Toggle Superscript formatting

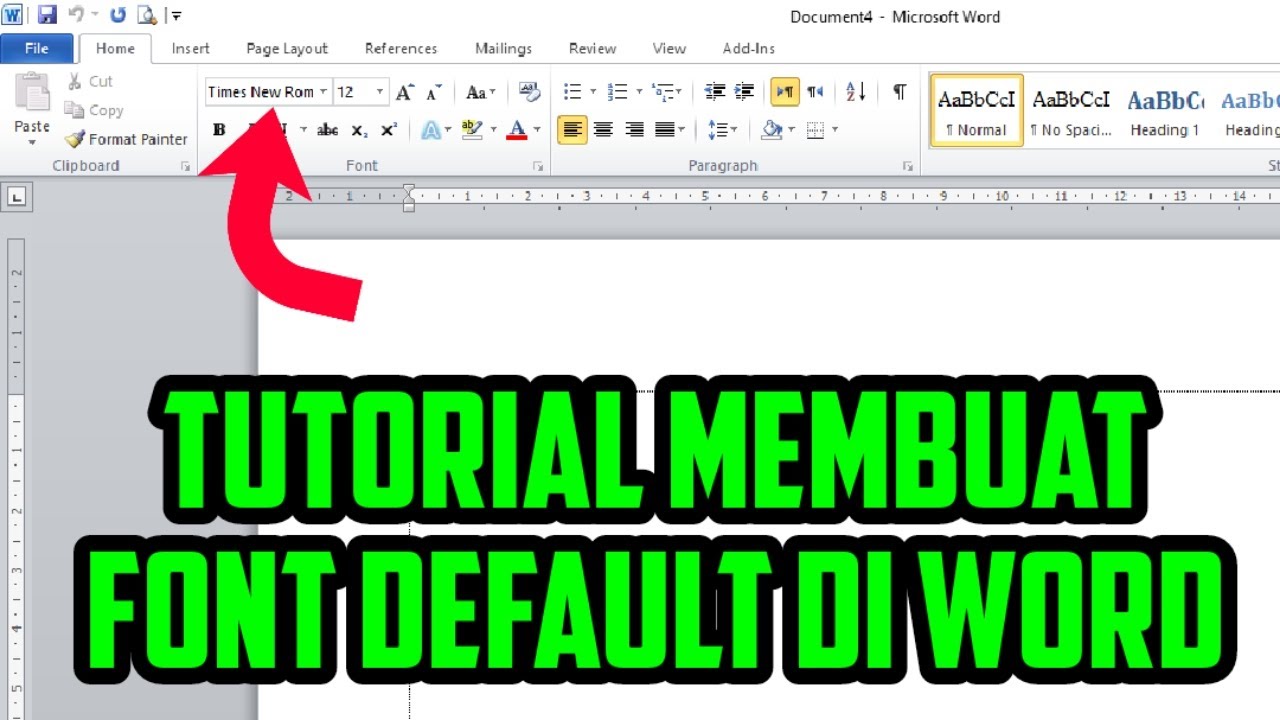point(389,130)
